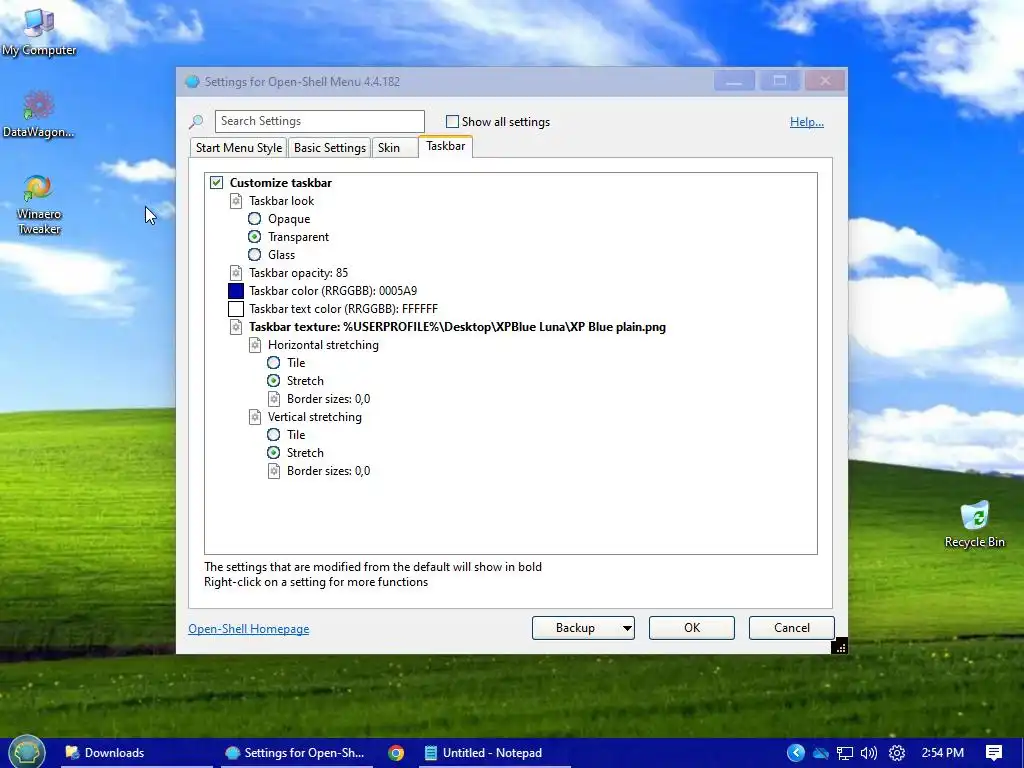Click the horizontal Border sizes setting icon
Viewport: 1024px width, 768px height.
[274, 399]
